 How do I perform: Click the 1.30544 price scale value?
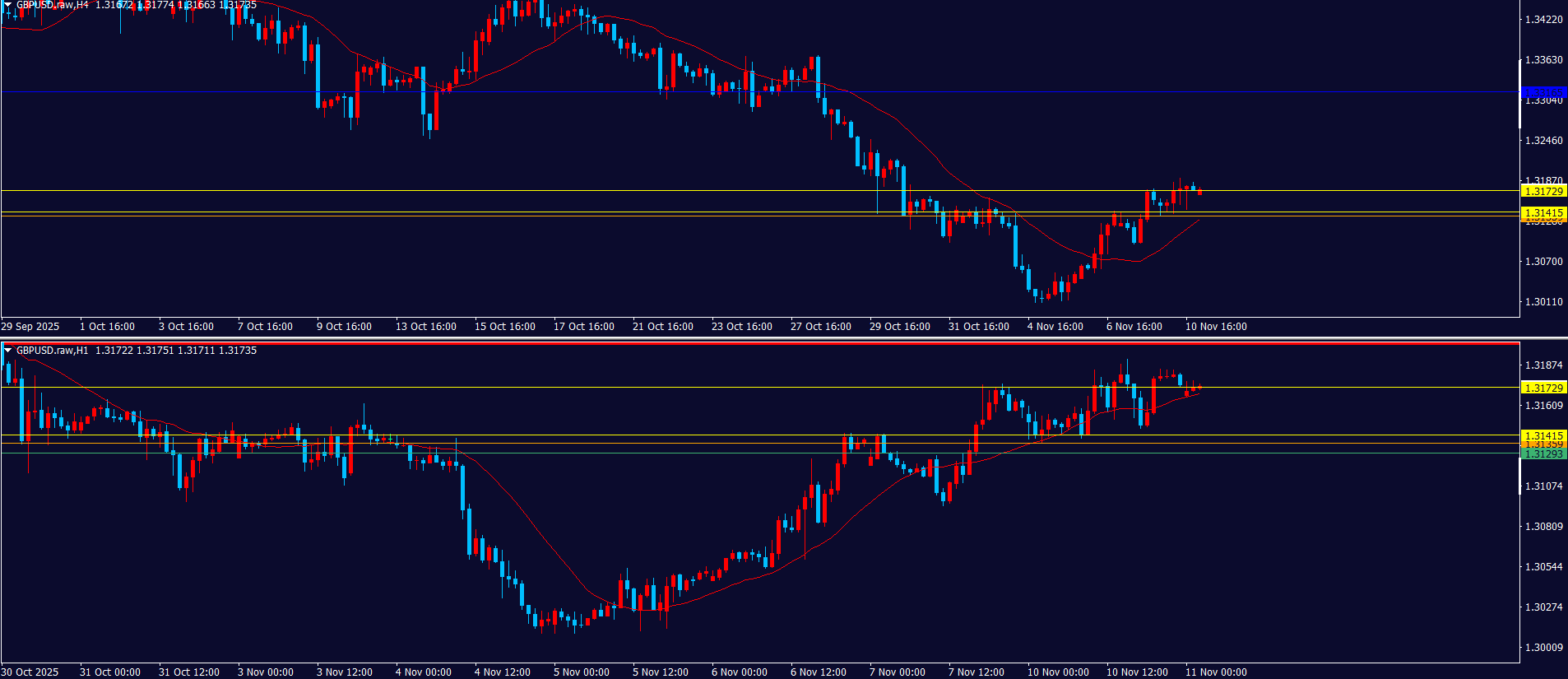coord(1543,567)
